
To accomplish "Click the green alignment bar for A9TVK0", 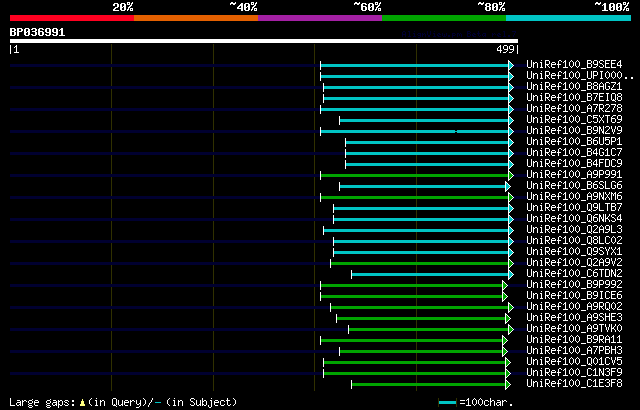I will click(x=429, y=330).
